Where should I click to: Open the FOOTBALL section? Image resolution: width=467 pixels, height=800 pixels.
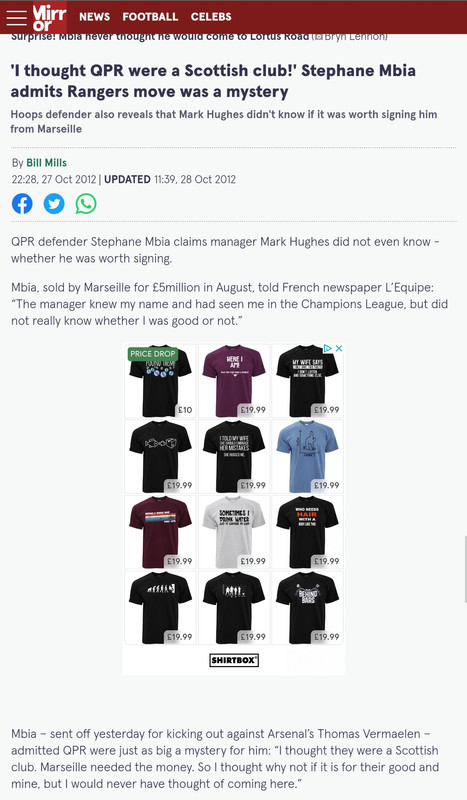pos(150,17)
